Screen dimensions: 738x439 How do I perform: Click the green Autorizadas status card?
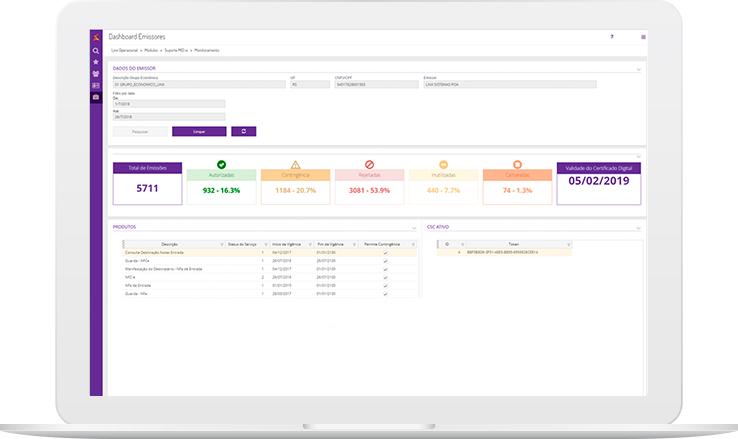(221, 182)
